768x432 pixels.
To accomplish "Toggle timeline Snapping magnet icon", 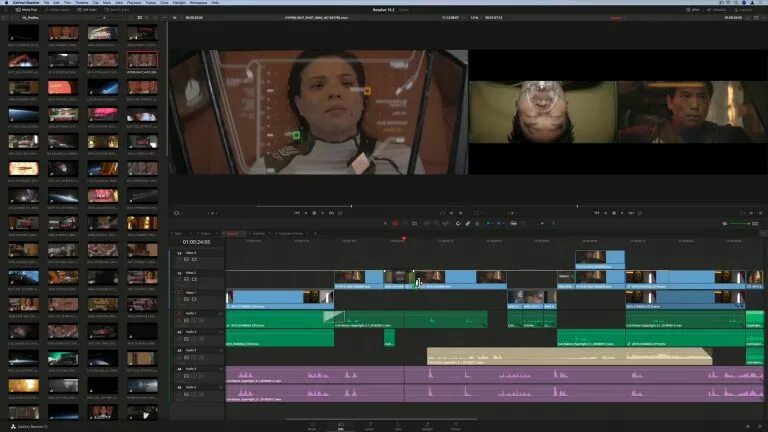I will (458, 223).
